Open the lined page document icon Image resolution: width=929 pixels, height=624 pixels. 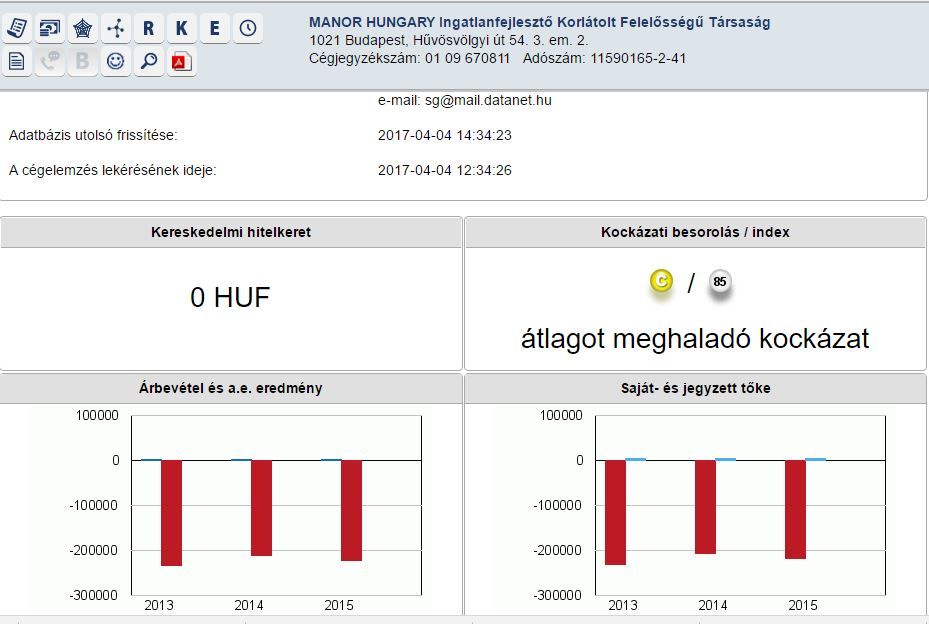(x=17, y=61)
